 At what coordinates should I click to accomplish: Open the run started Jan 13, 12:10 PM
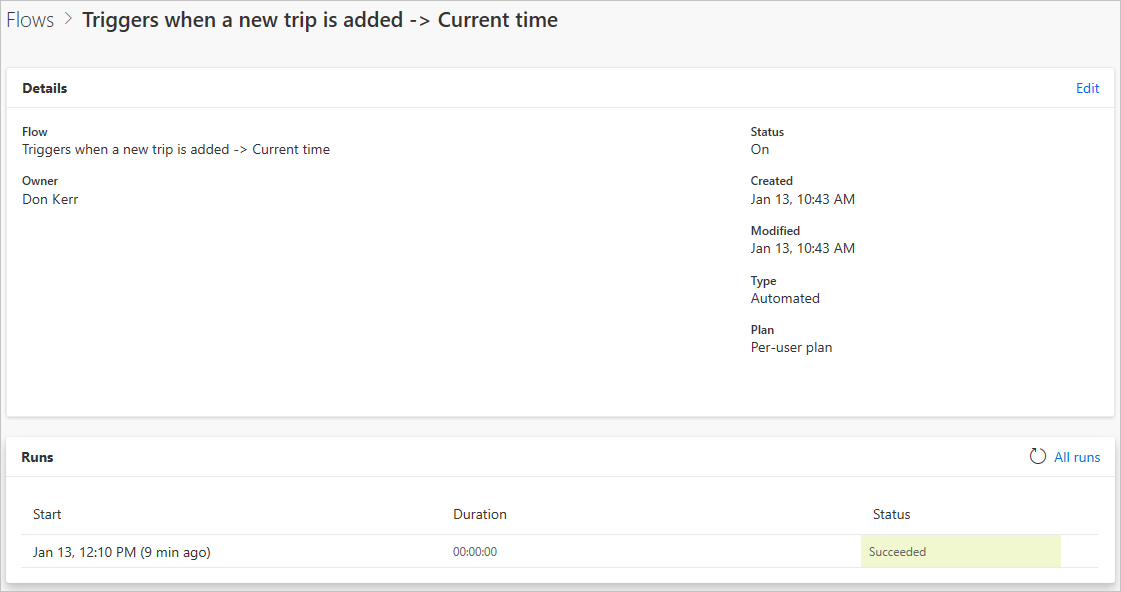[x=122, y=552]
